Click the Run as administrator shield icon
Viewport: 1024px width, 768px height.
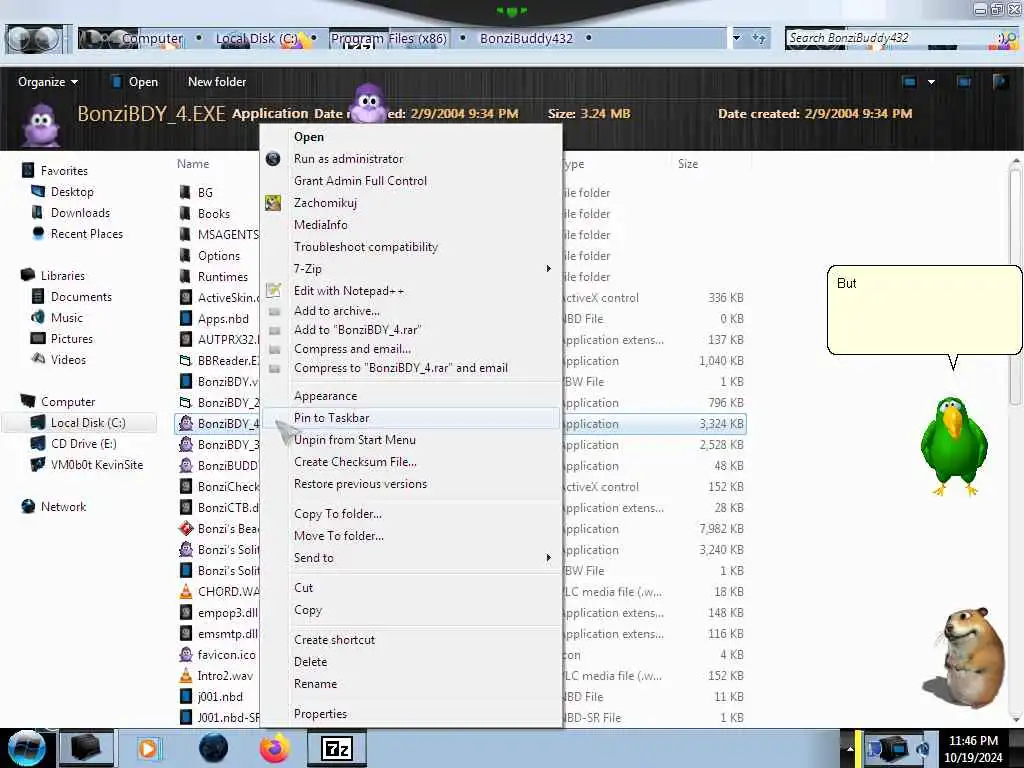(x=273, y=159)
